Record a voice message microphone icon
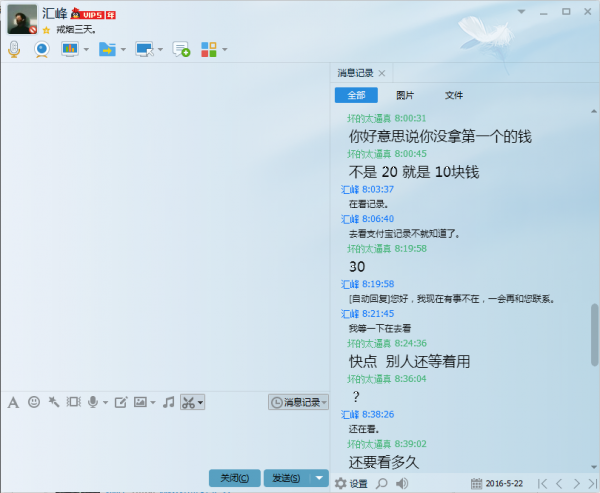 click(93, 402)
